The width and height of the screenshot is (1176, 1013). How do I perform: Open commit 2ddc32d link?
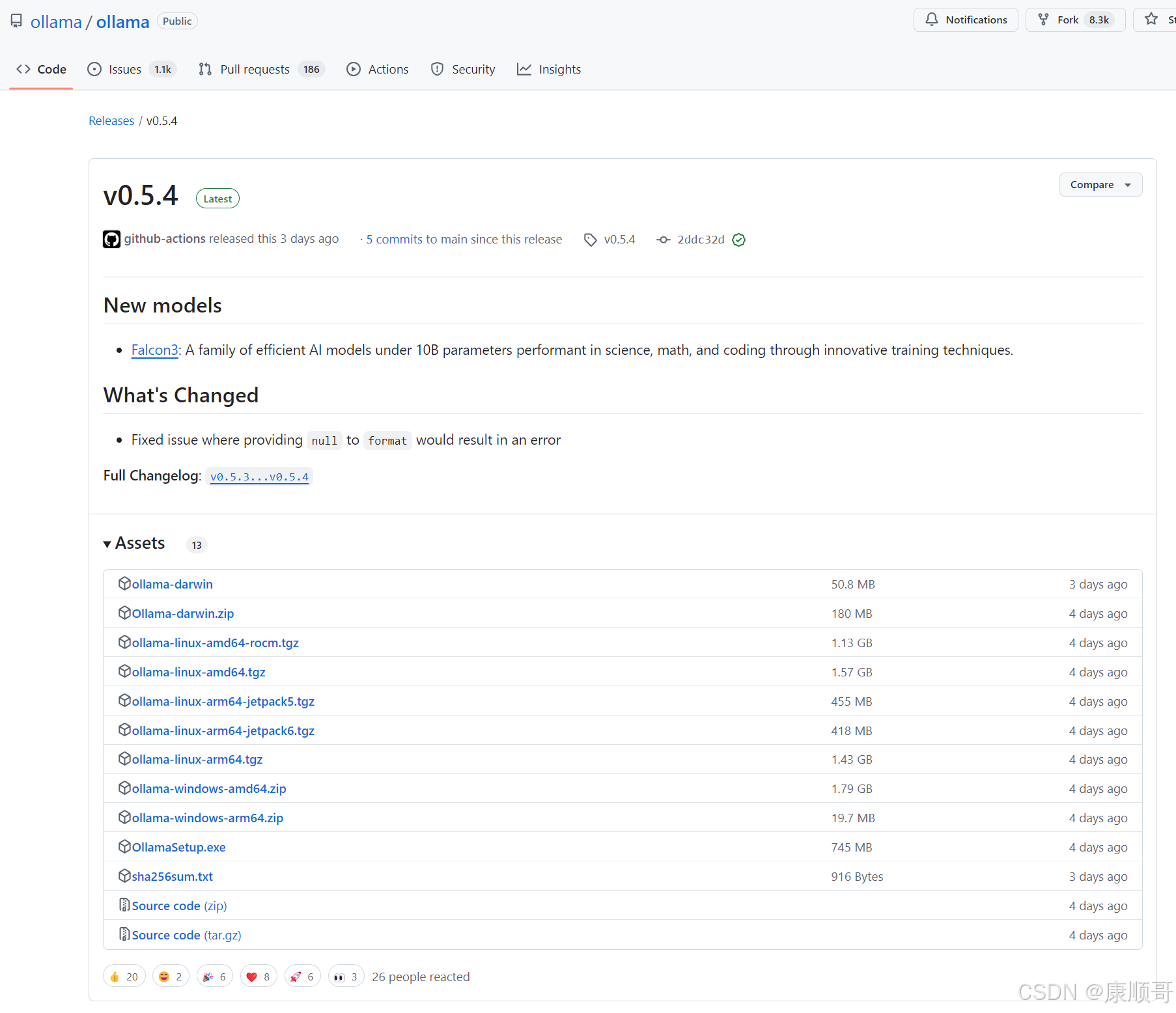coord(701,240)
